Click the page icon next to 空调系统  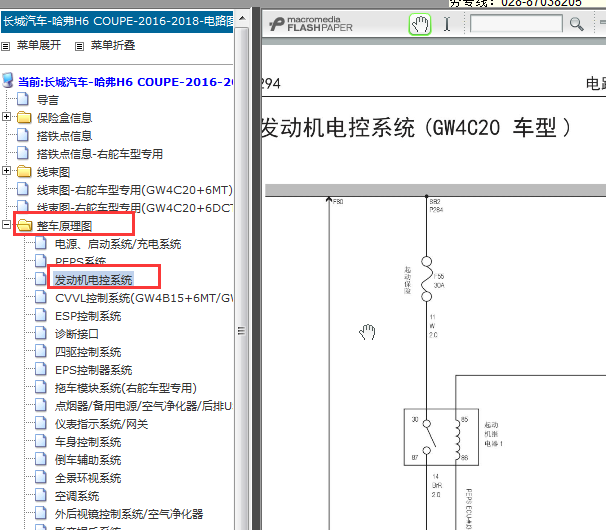tap(41, 495)
